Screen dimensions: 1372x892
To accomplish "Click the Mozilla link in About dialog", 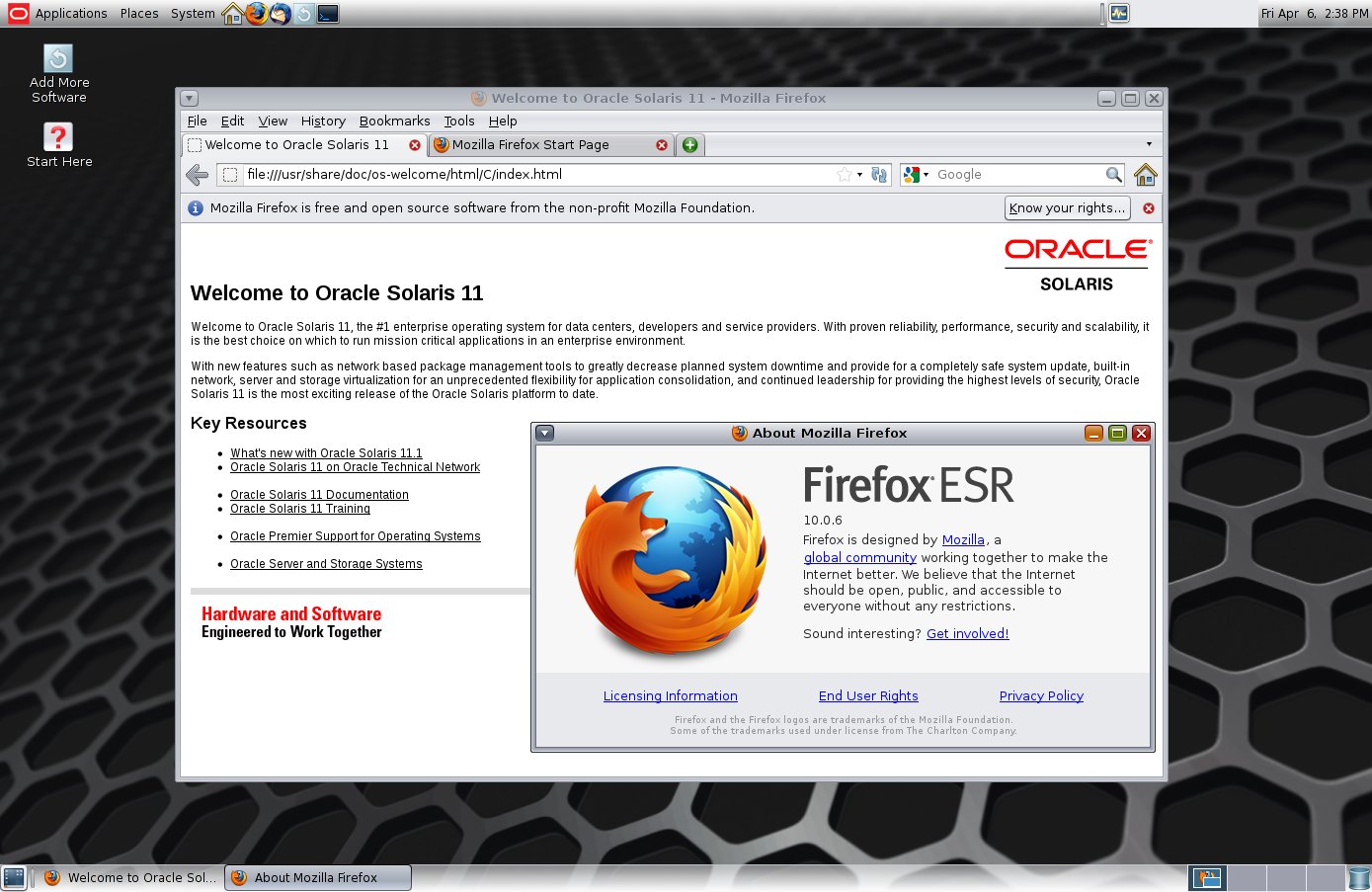I will pyautogui.click(x=963, y=540).
